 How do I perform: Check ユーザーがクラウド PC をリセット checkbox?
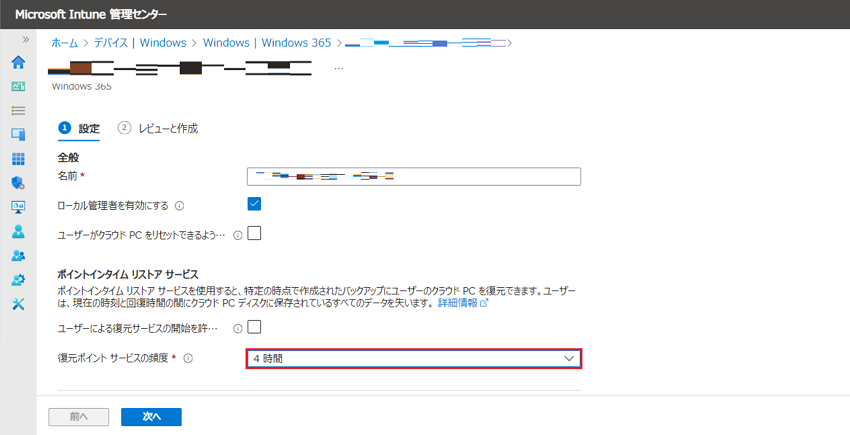pos(254,233)
